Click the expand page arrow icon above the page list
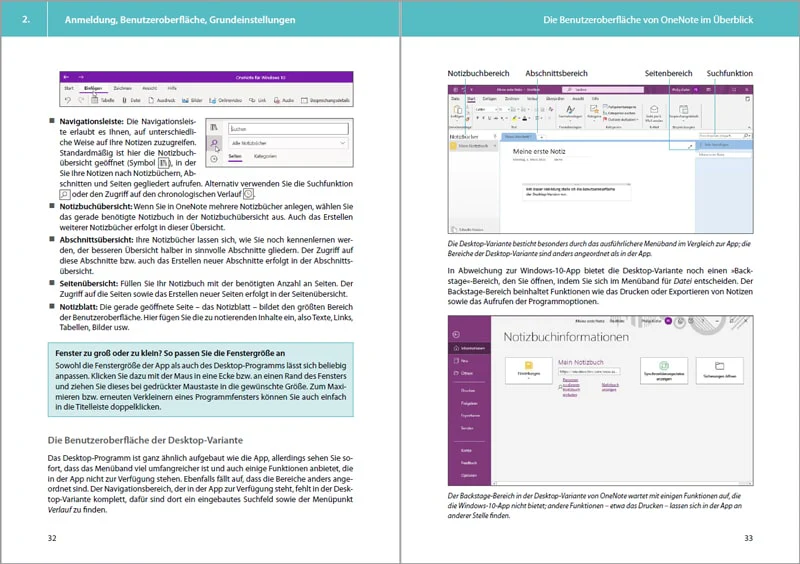800x564 pixels. point(690,146)
